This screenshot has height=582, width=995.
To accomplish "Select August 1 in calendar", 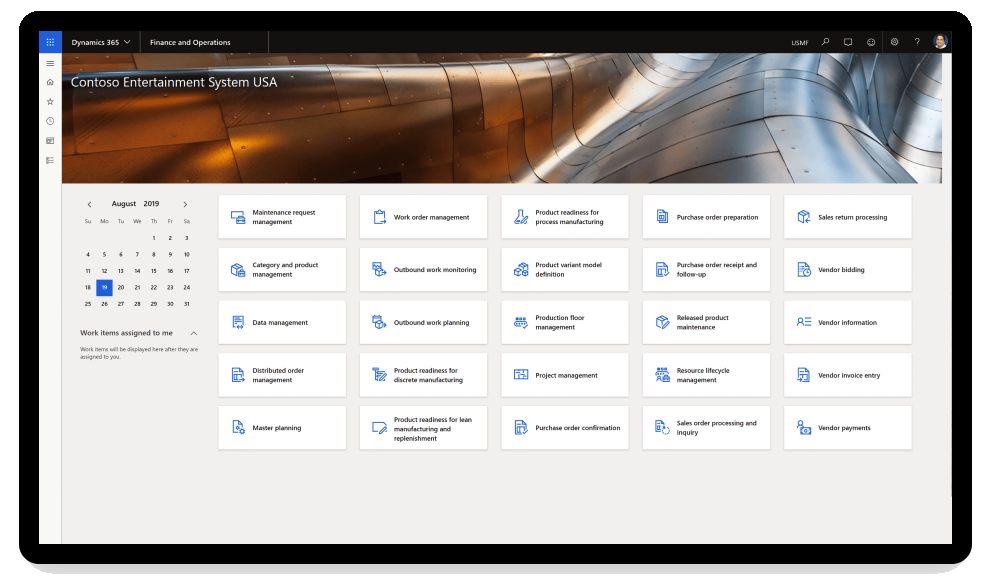I will (154, 238).
